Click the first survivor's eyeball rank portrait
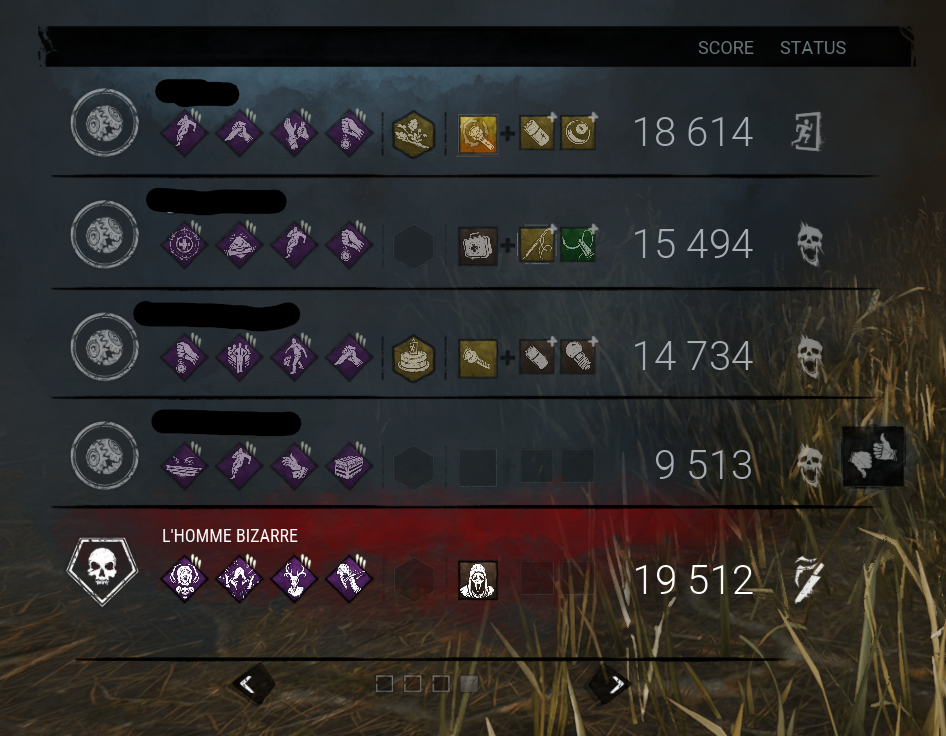 click(104, 122)
